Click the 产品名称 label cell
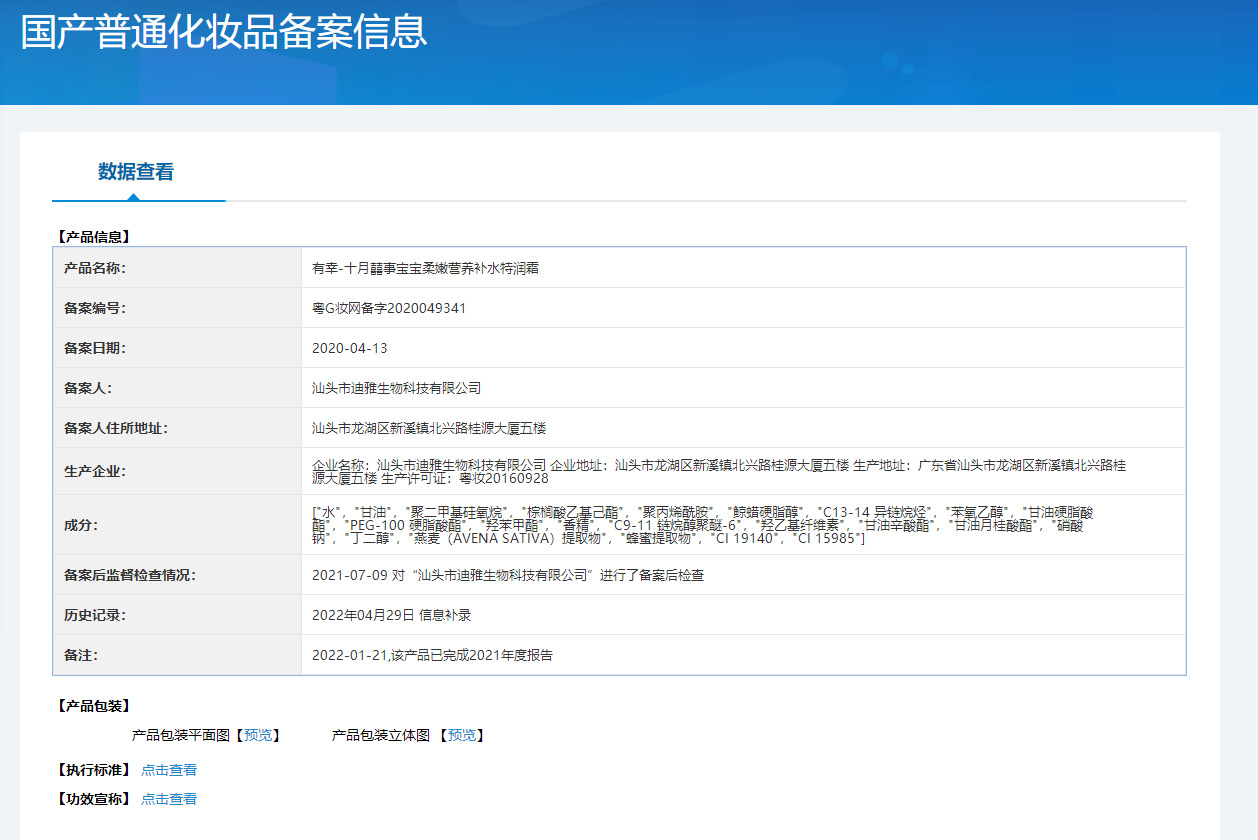1258x840 pixels. coord(177,268)
